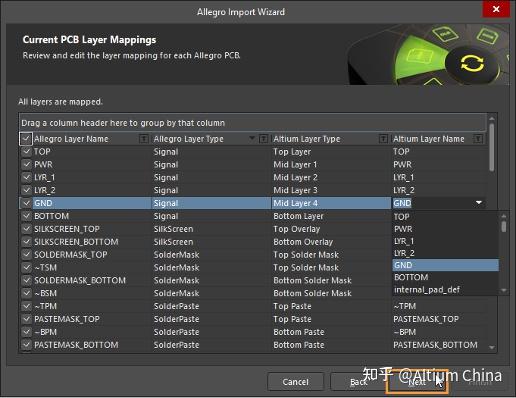
Task: Select TOP in the dropdown list
Action: pyautogui.click(x=446, y=217)
